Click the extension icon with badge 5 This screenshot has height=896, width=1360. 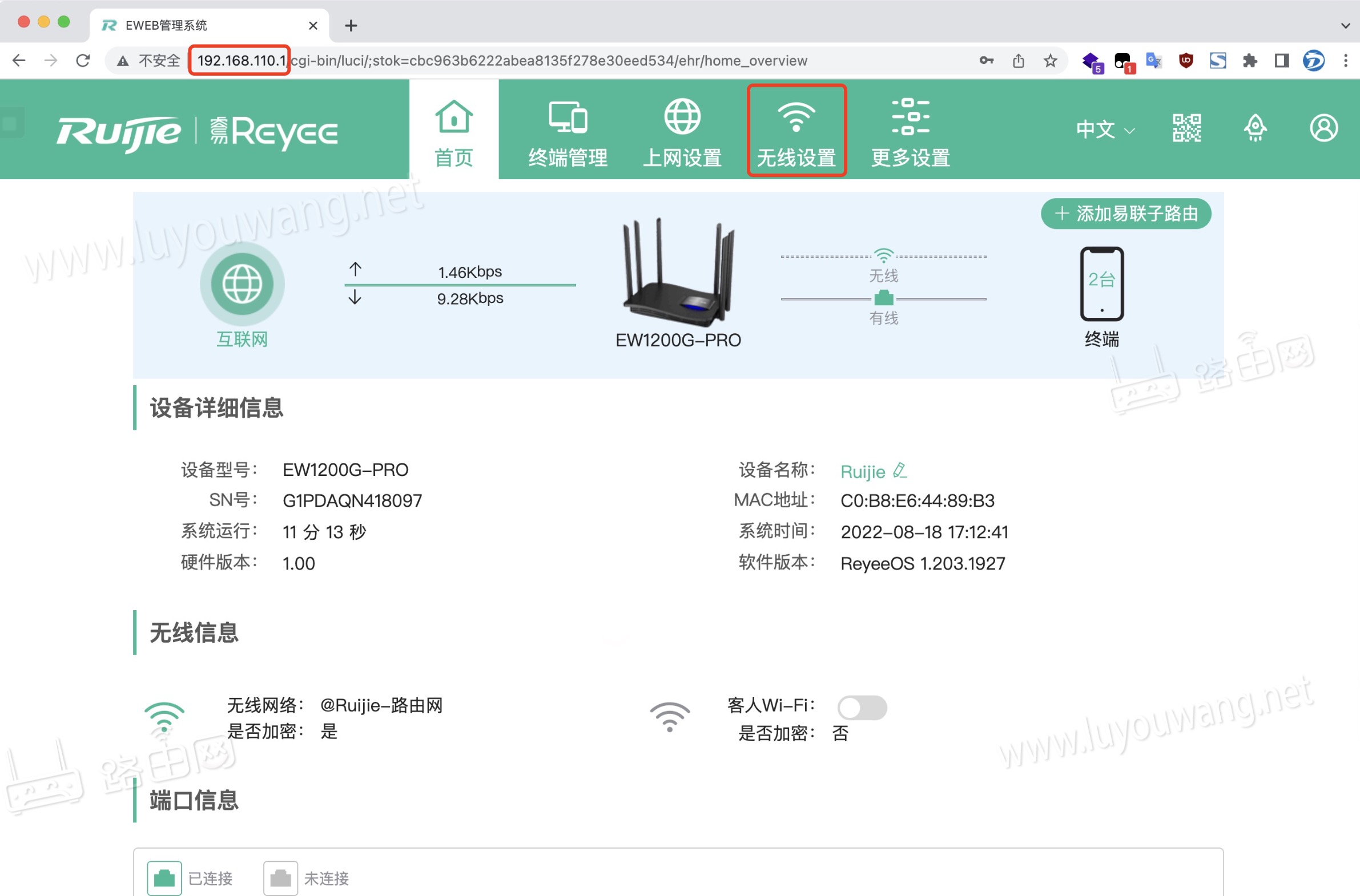(1092, 62)
